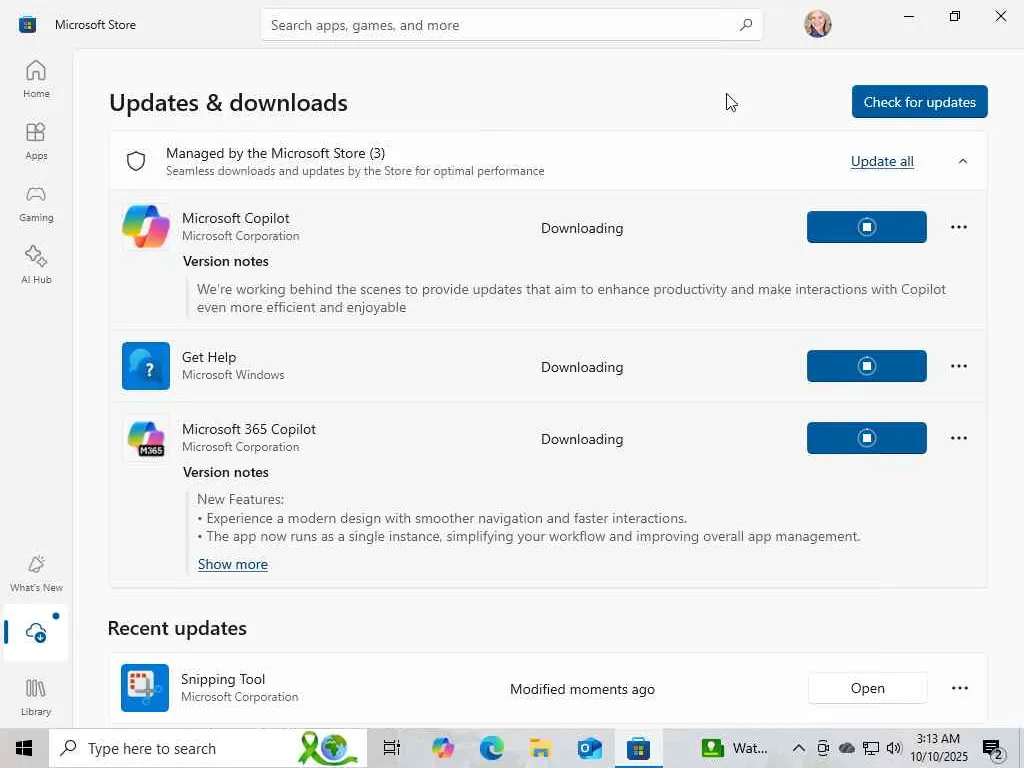Open File Explorer from the taskbar
Image resolution: width=1024 pixels, height=768 pixels.
[x=541, y=748]
